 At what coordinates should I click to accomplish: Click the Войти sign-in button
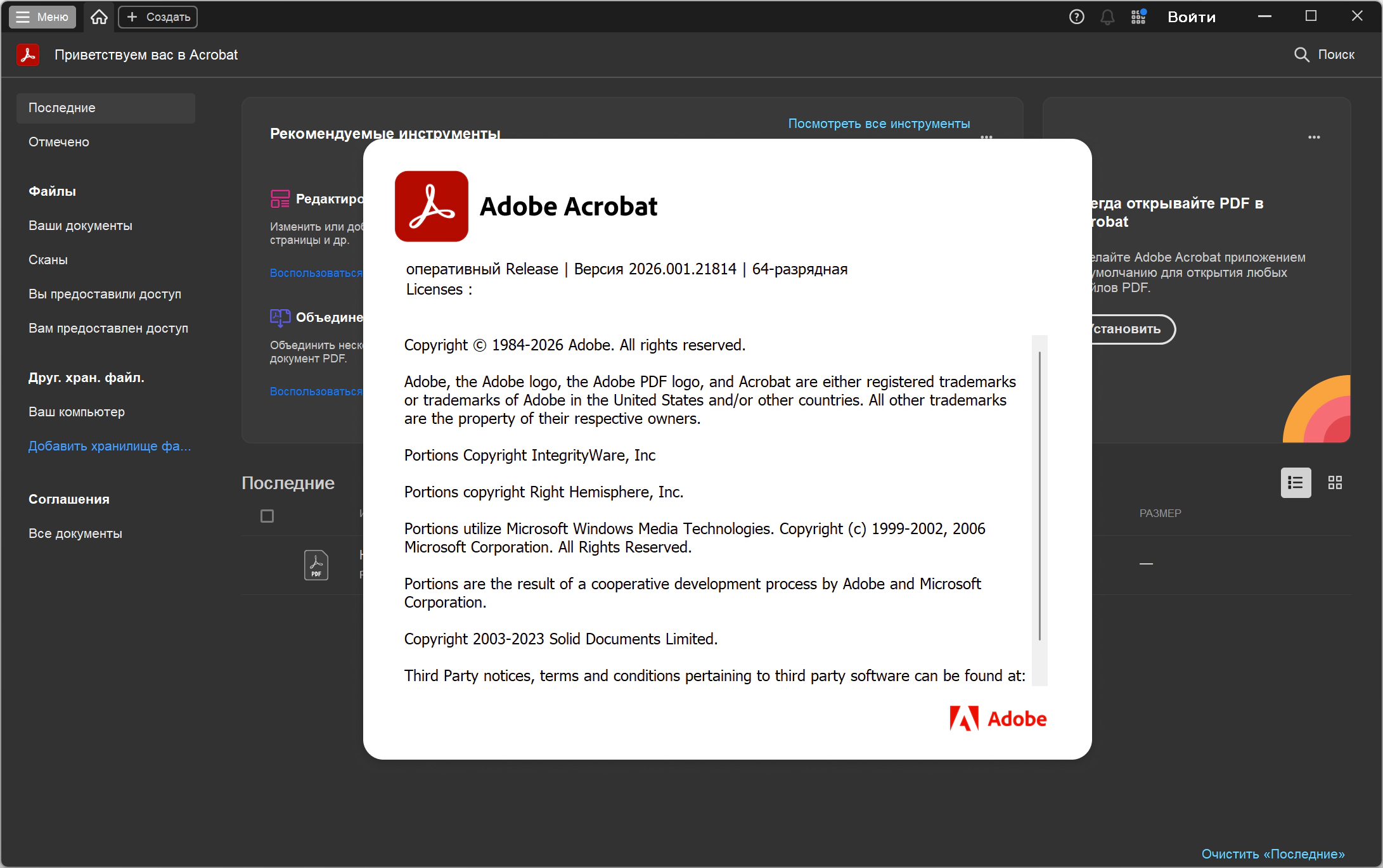(1192, 17)
